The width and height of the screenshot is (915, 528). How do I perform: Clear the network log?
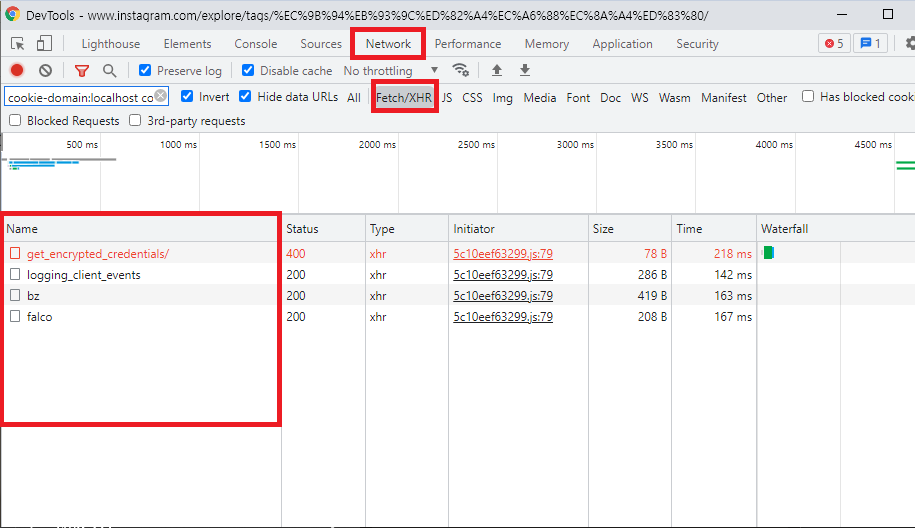coord(46,71)
